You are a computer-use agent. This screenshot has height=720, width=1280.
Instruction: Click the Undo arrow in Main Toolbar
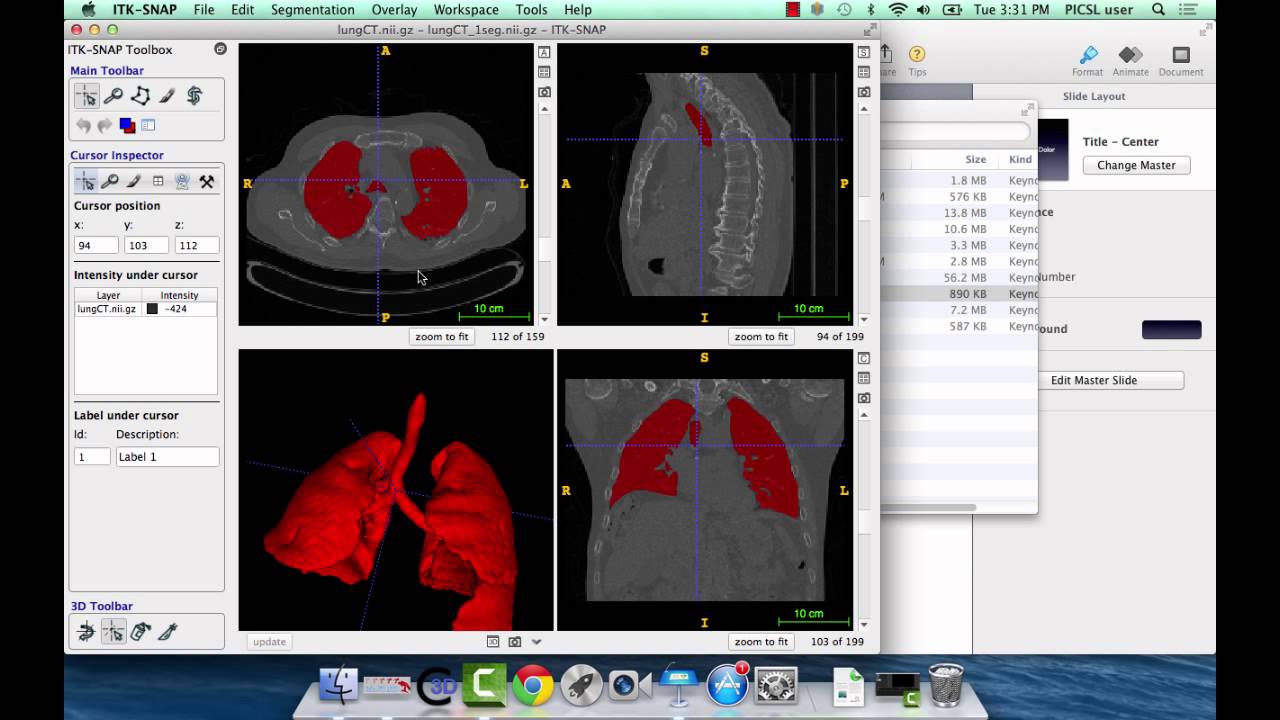pos(84,126)
